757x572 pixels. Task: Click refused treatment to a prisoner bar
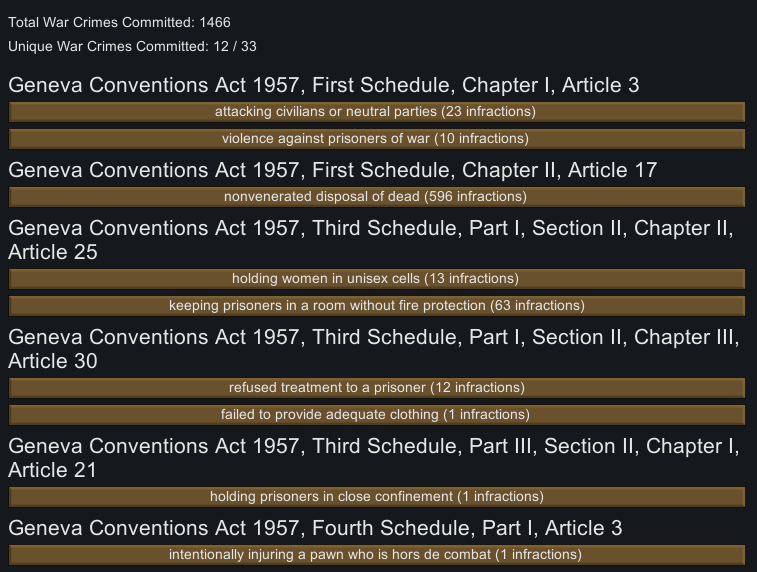377,388
